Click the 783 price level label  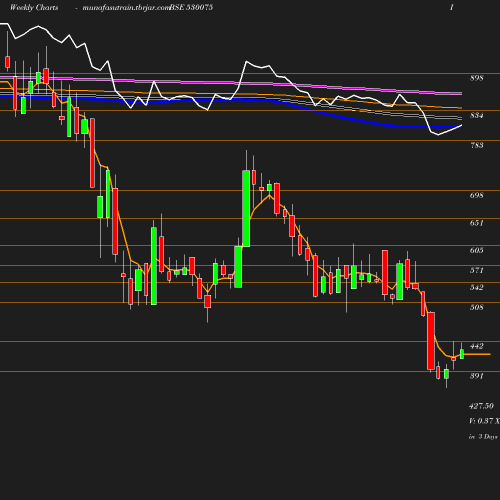tap(477, 145)
